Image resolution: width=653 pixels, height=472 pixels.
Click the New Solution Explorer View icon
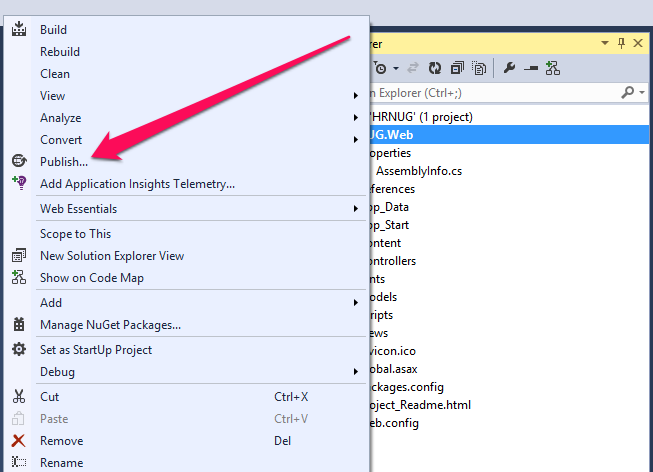(19, 255)
